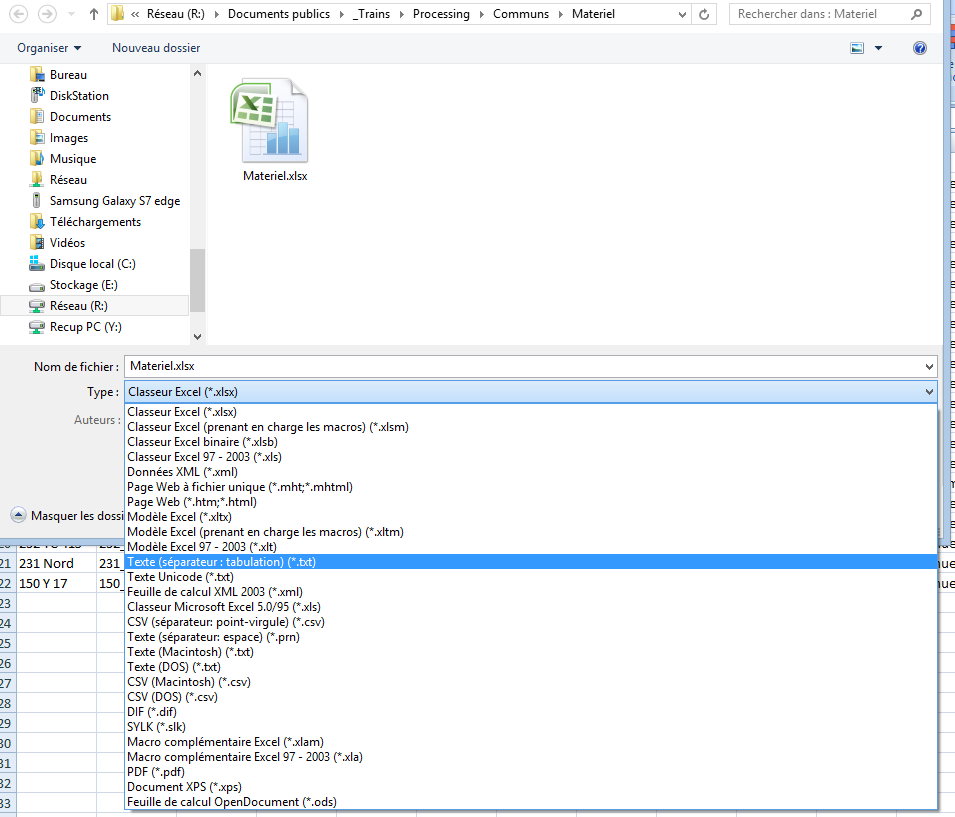Open the help question mark icon

click(920, 48)
